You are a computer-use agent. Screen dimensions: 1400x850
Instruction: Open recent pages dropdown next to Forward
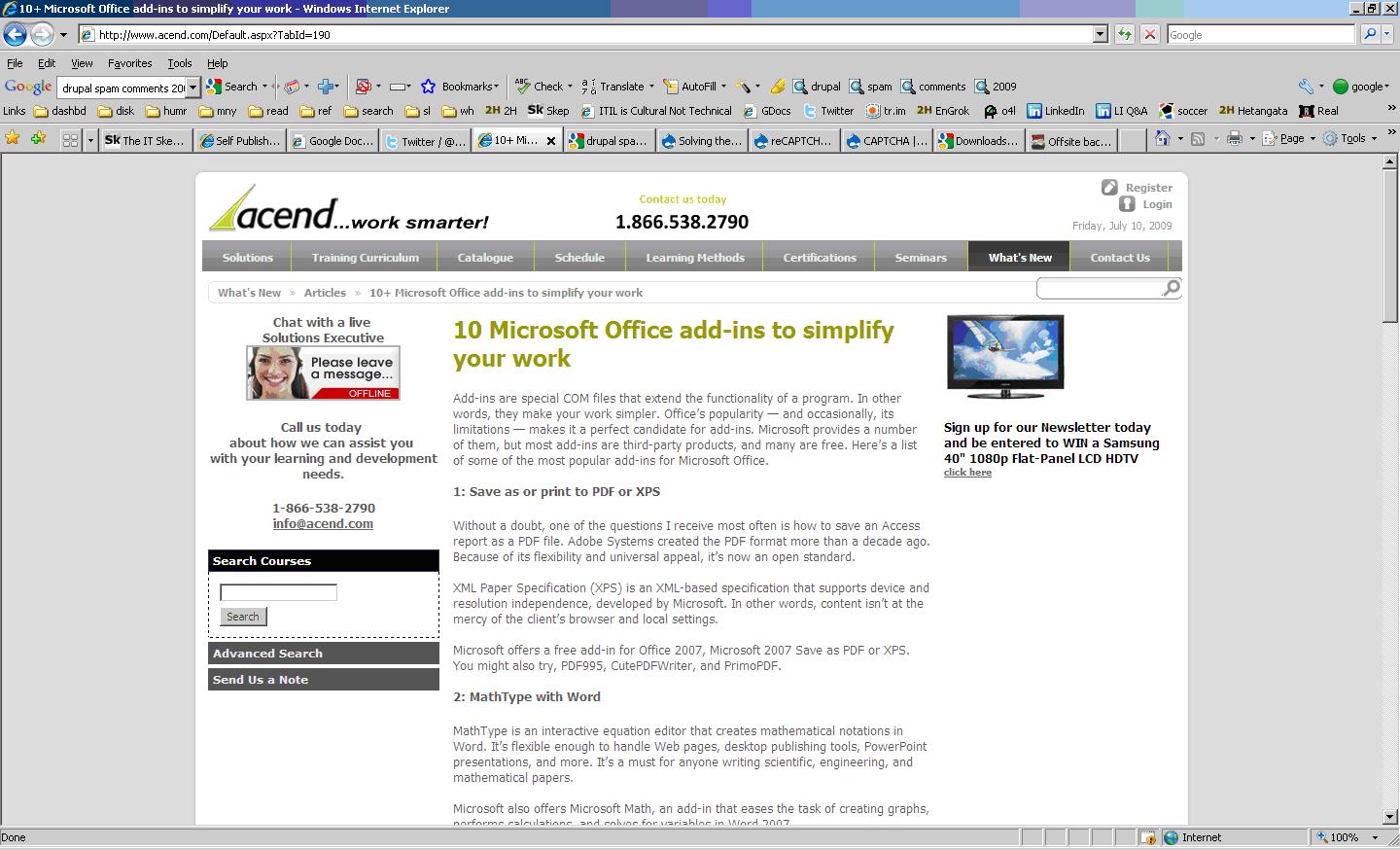pyautogui.click(x=63, y=35)
